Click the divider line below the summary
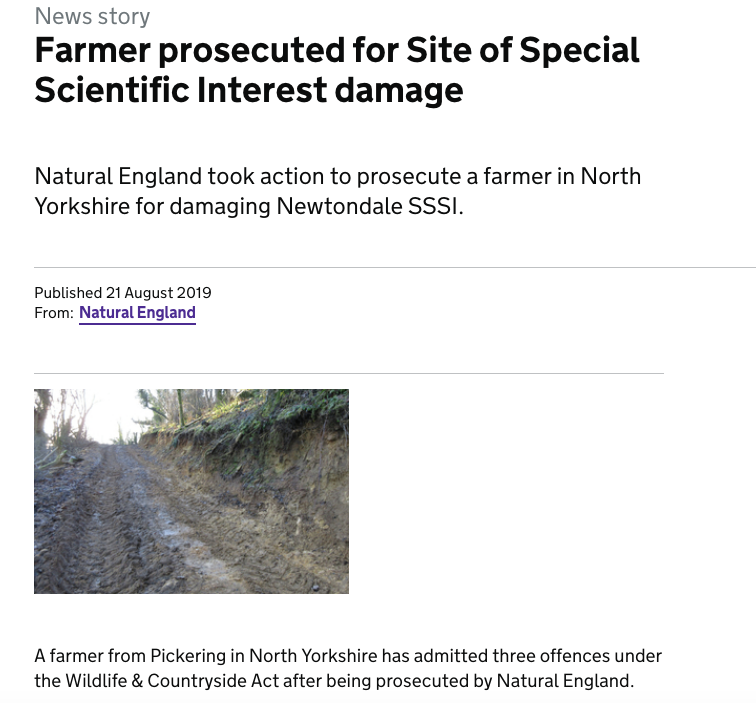The image size is (756, 703). [x=394, y=268]
